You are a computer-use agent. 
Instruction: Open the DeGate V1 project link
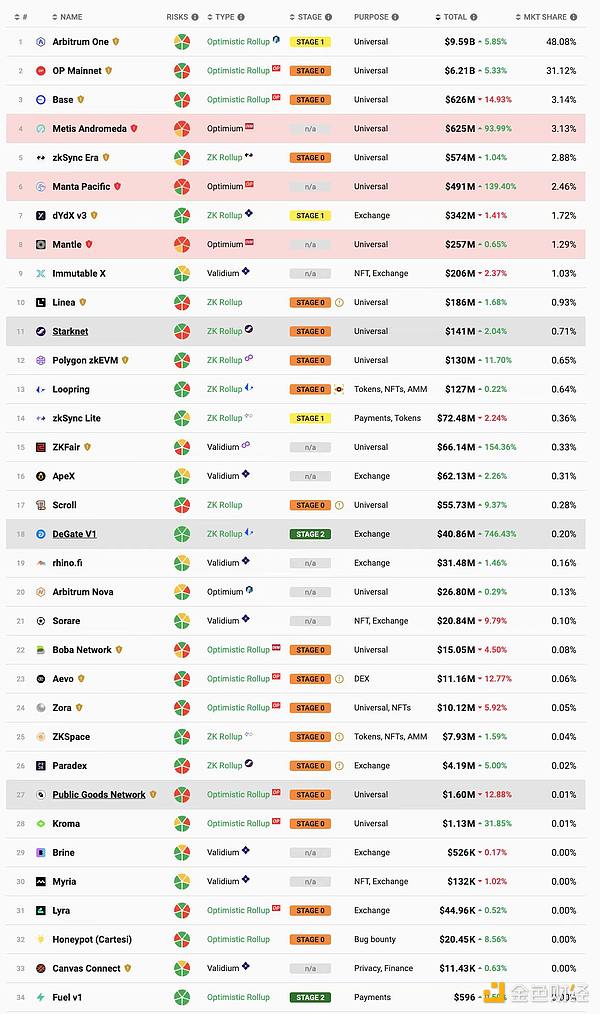pyautogui.click(x=74, y=535)
